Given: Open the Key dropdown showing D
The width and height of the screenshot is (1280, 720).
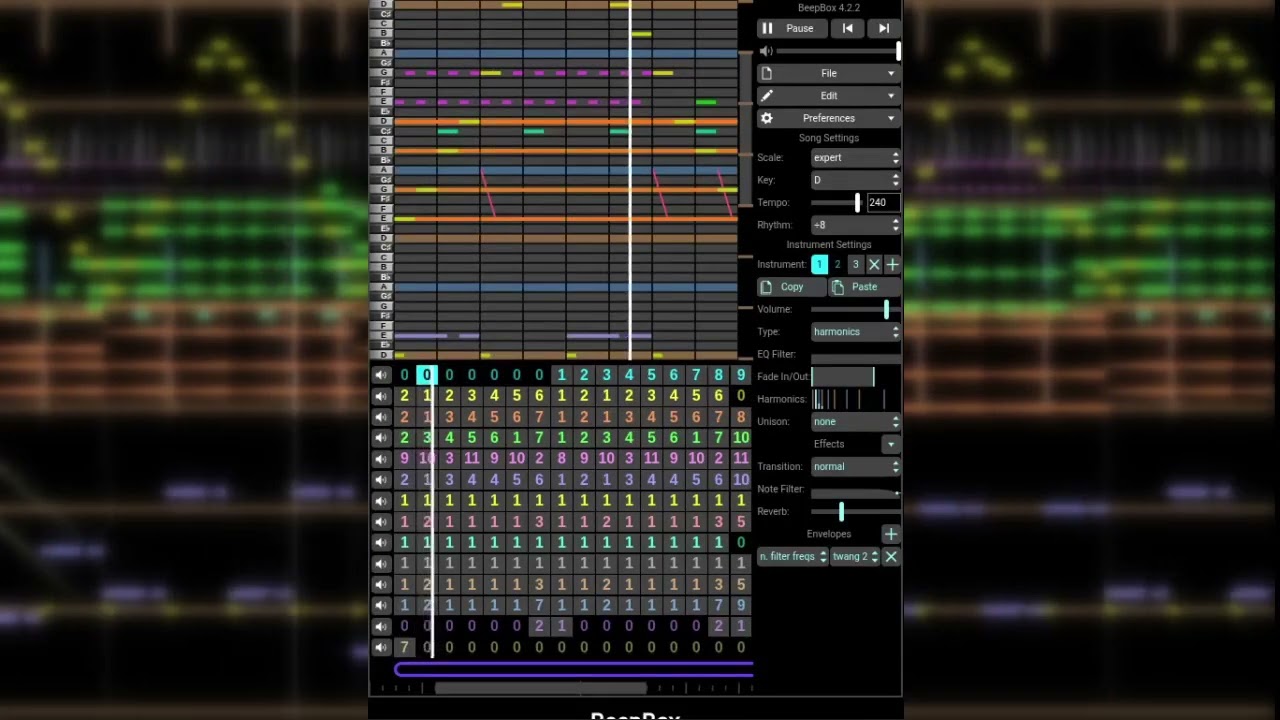Looking at the screenshot, I should click(x=856, y=180).
